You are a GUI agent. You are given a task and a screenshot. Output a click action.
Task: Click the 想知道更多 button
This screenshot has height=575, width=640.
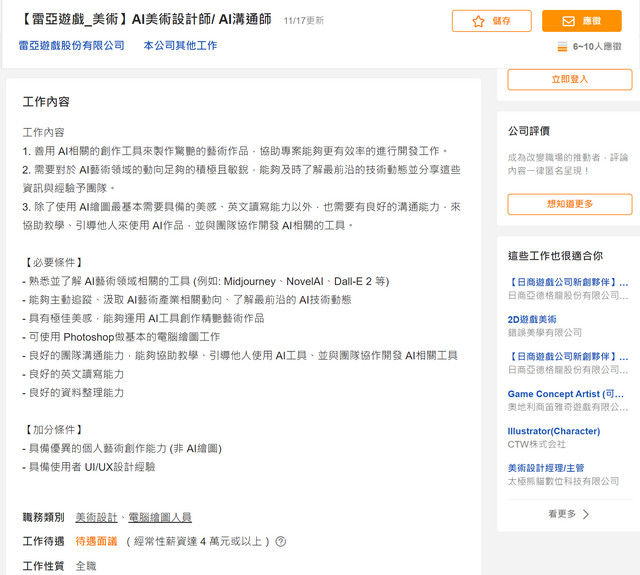click(x=570, y=204)
